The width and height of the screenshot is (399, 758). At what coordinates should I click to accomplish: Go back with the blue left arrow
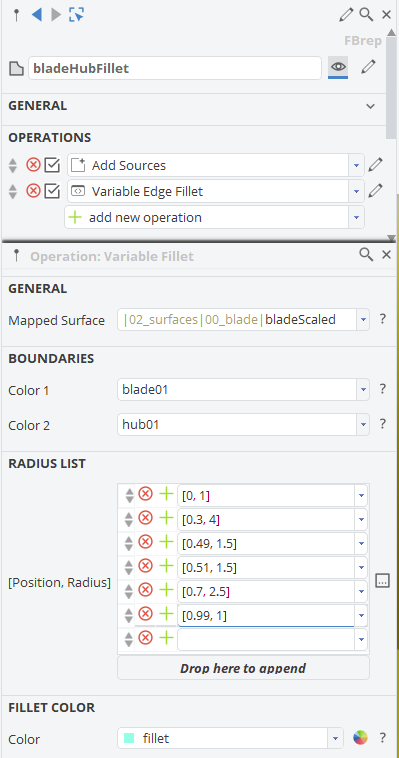click(36, 15)
